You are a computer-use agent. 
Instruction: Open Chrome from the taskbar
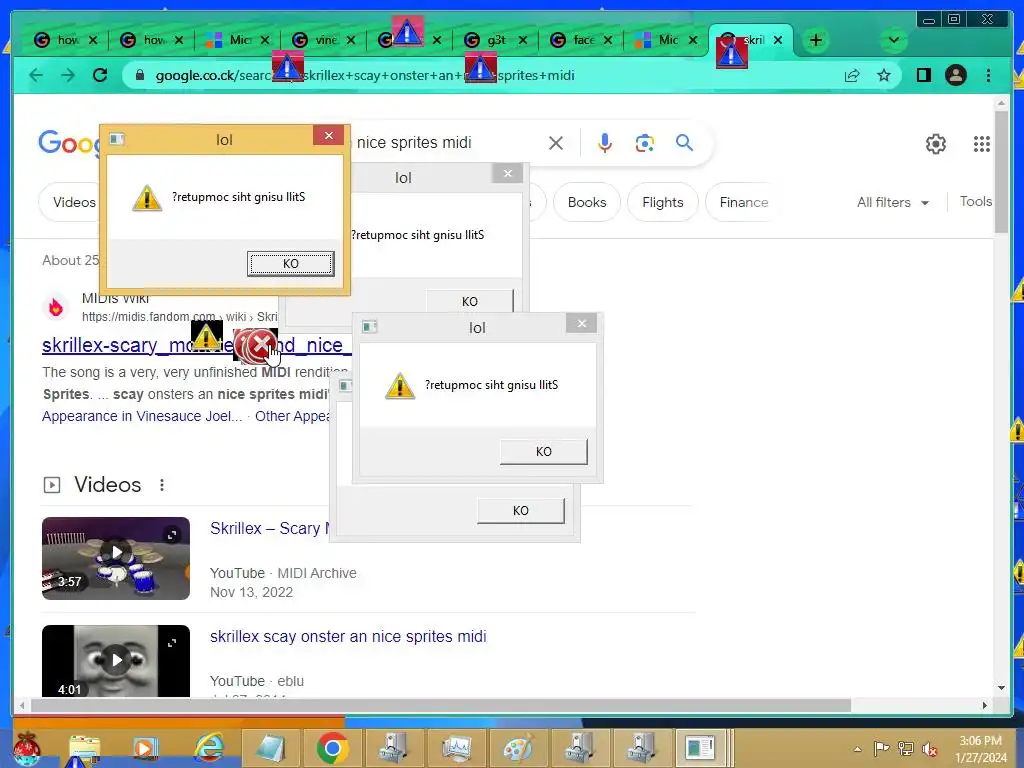332,748
